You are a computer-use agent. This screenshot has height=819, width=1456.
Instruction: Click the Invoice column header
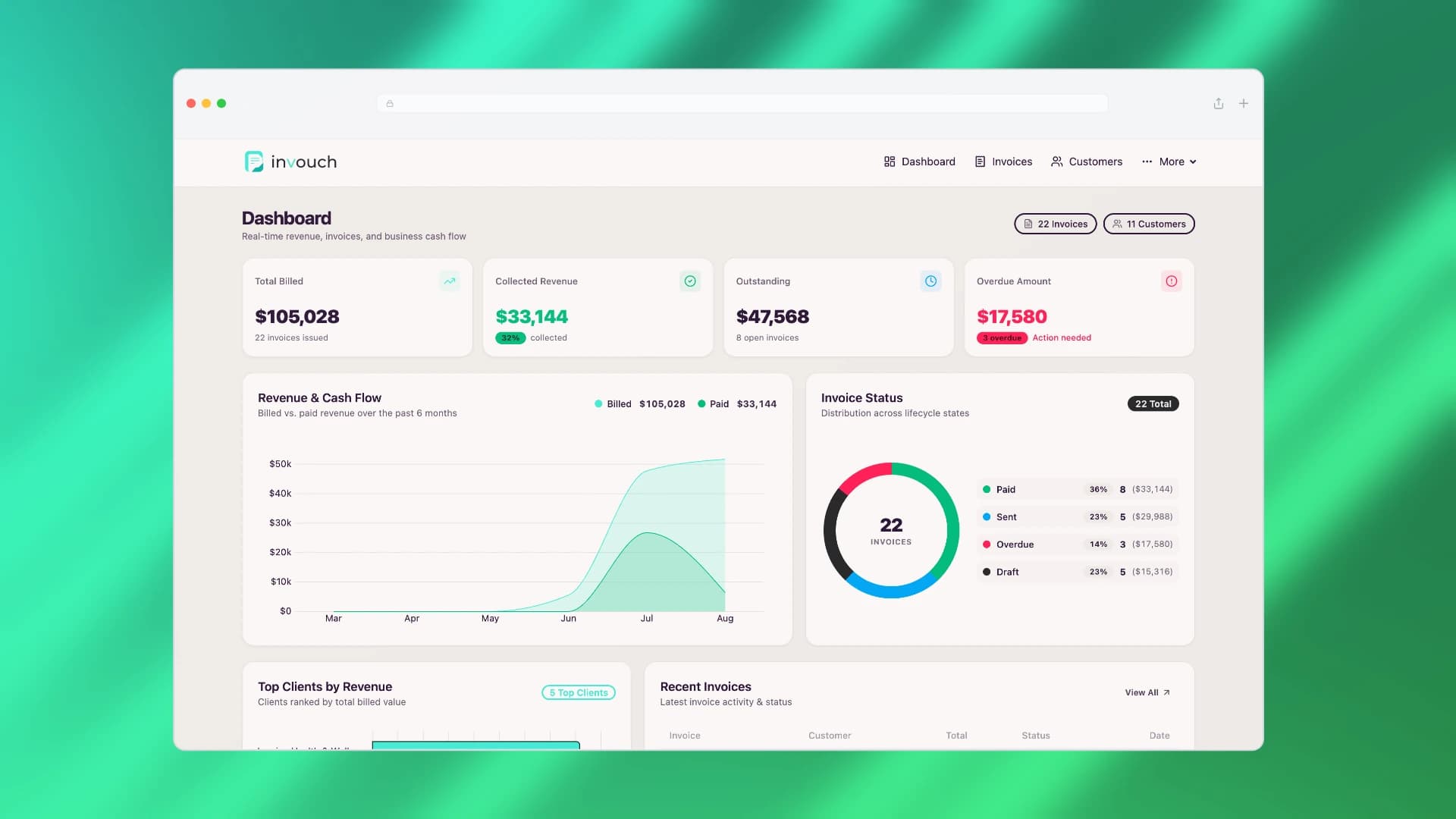(685, 736)
